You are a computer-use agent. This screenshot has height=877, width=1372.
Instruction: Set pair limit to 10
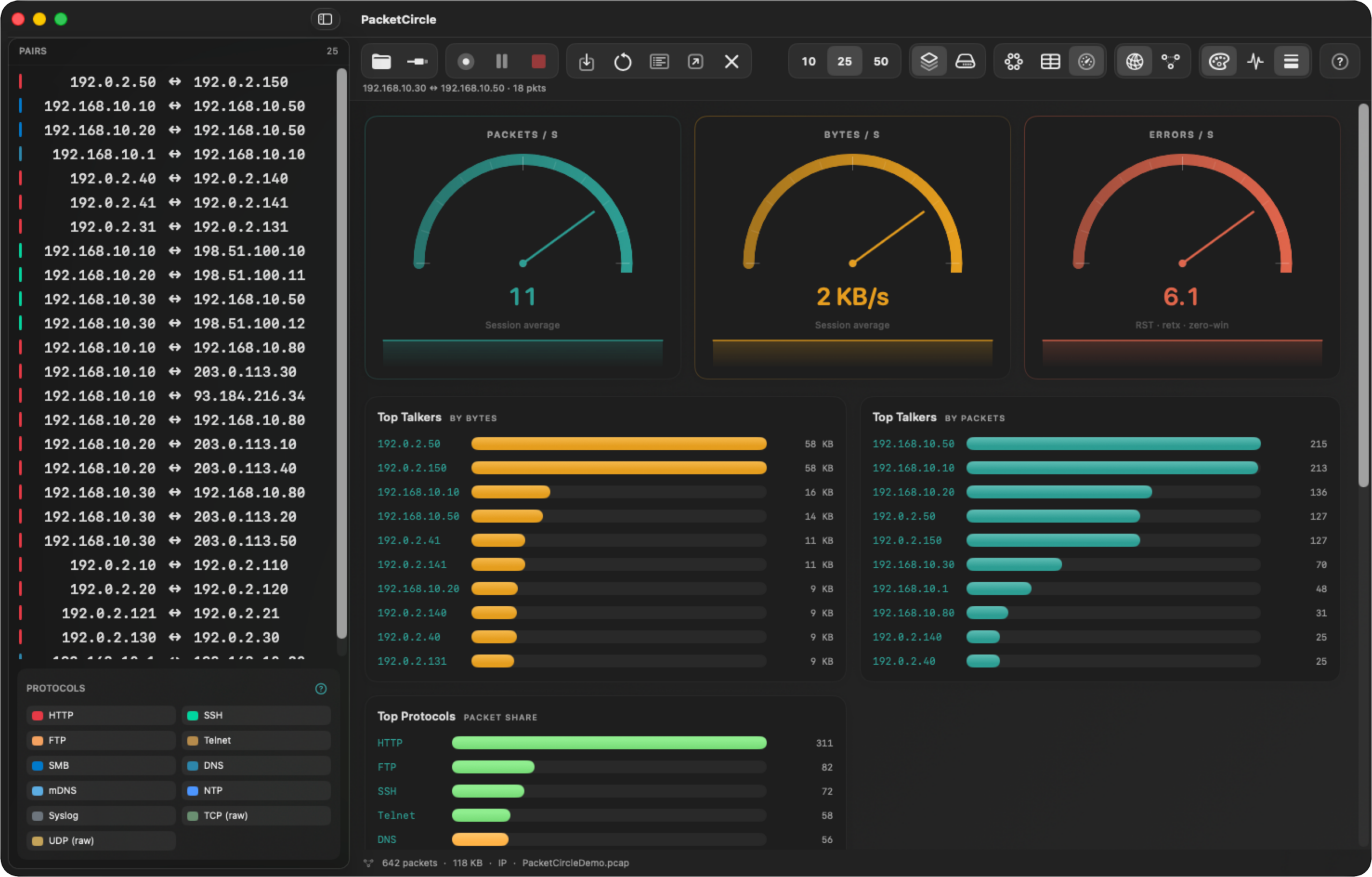(809, 62)
